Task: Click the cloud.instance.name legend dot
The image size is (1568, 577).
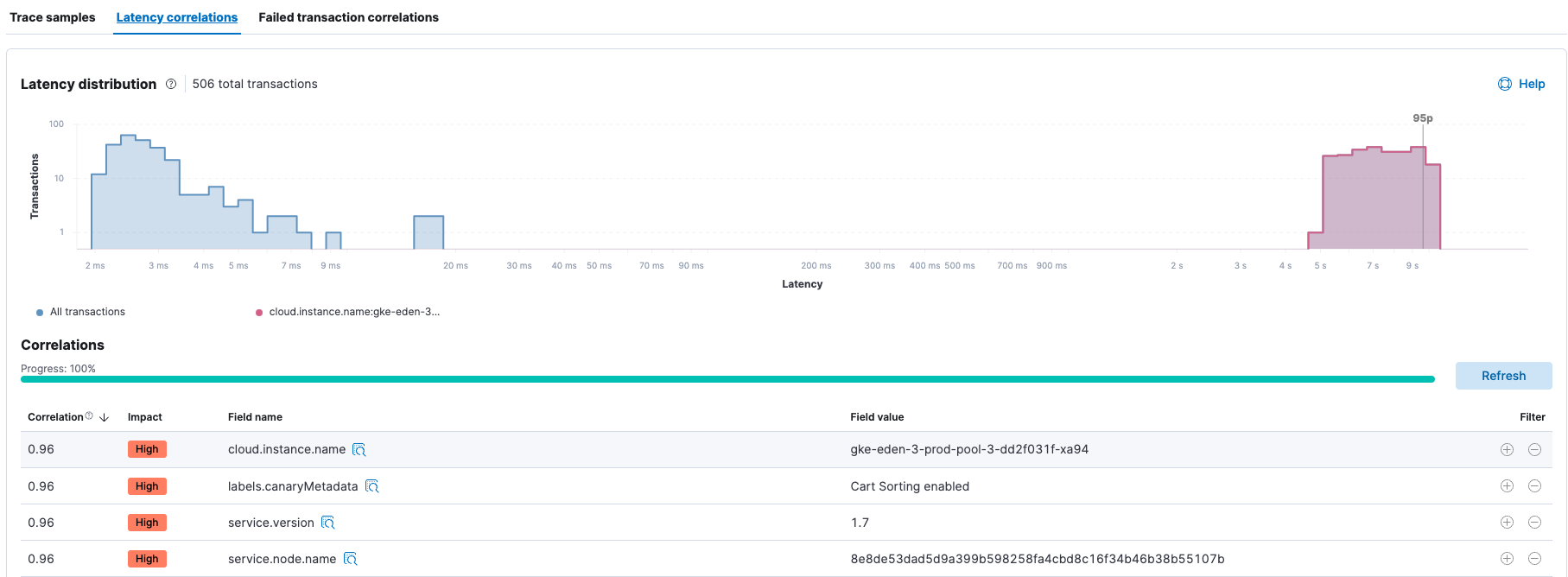Action: (259, 313)
